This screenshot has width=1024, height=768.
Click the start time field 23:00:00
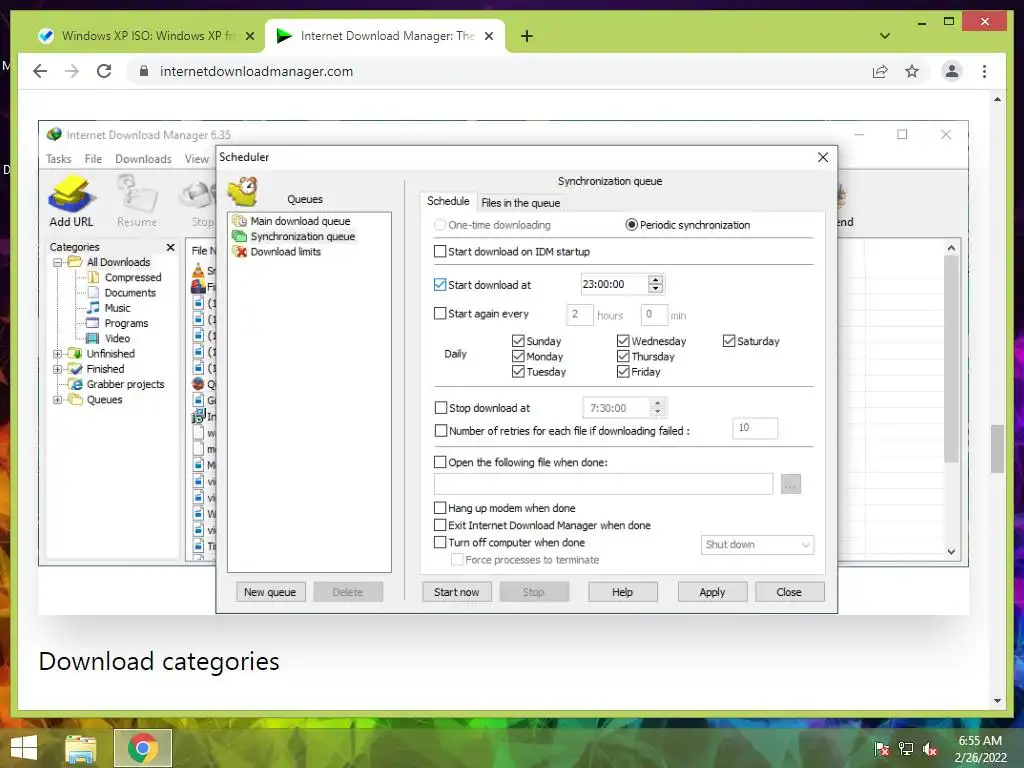615,284
